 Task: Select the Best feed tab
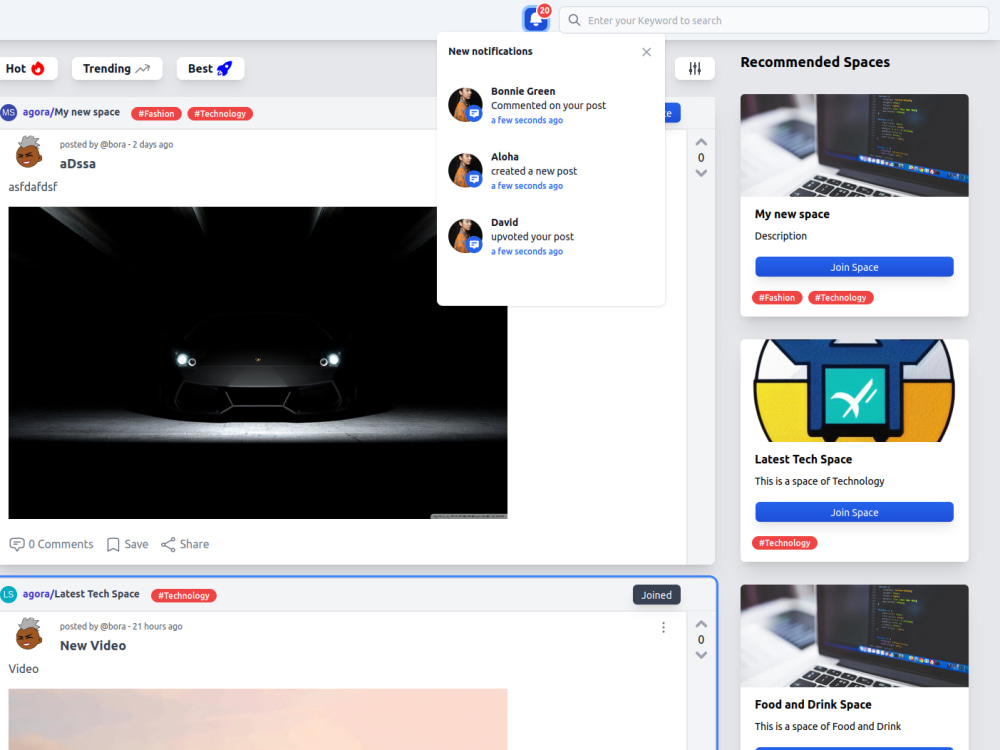[x=210, y=69]
